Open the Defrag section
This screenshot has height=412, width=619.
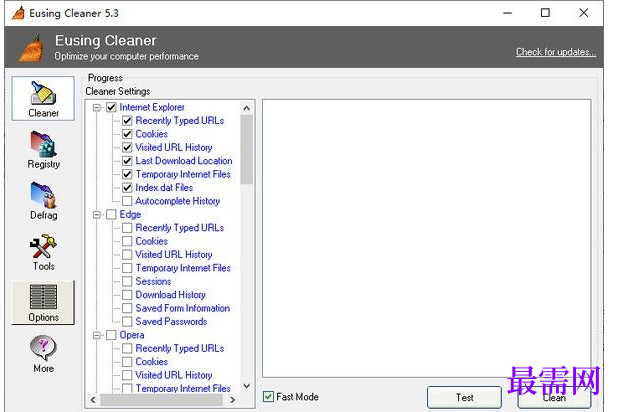pos(43,201)
